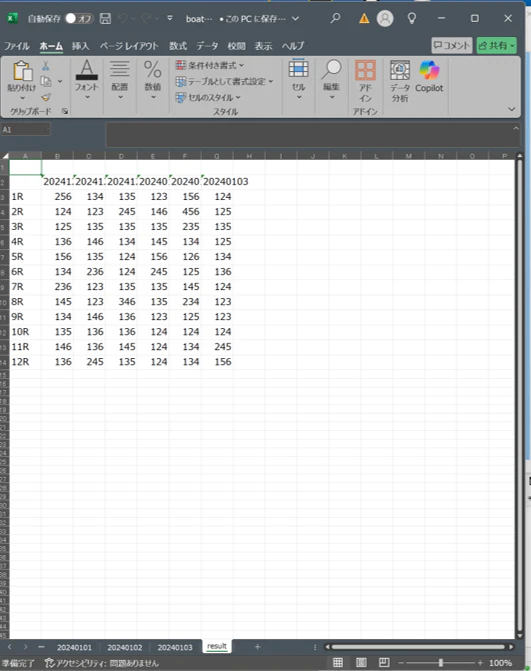The height and width of the screenshot is (671, 531).
Task: Click the Name Box showing A1
Action: pos(26,130)
